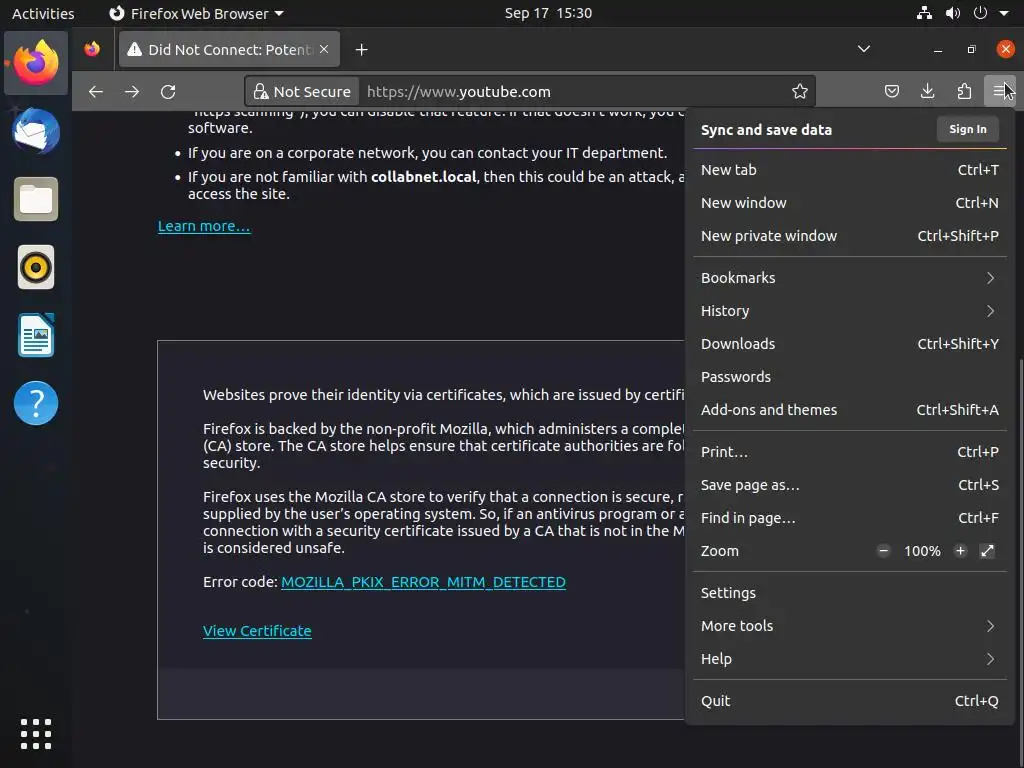Quit Firefox from the menu
The width and height of the screenshot is (1024, 768).
click(850, 701)
